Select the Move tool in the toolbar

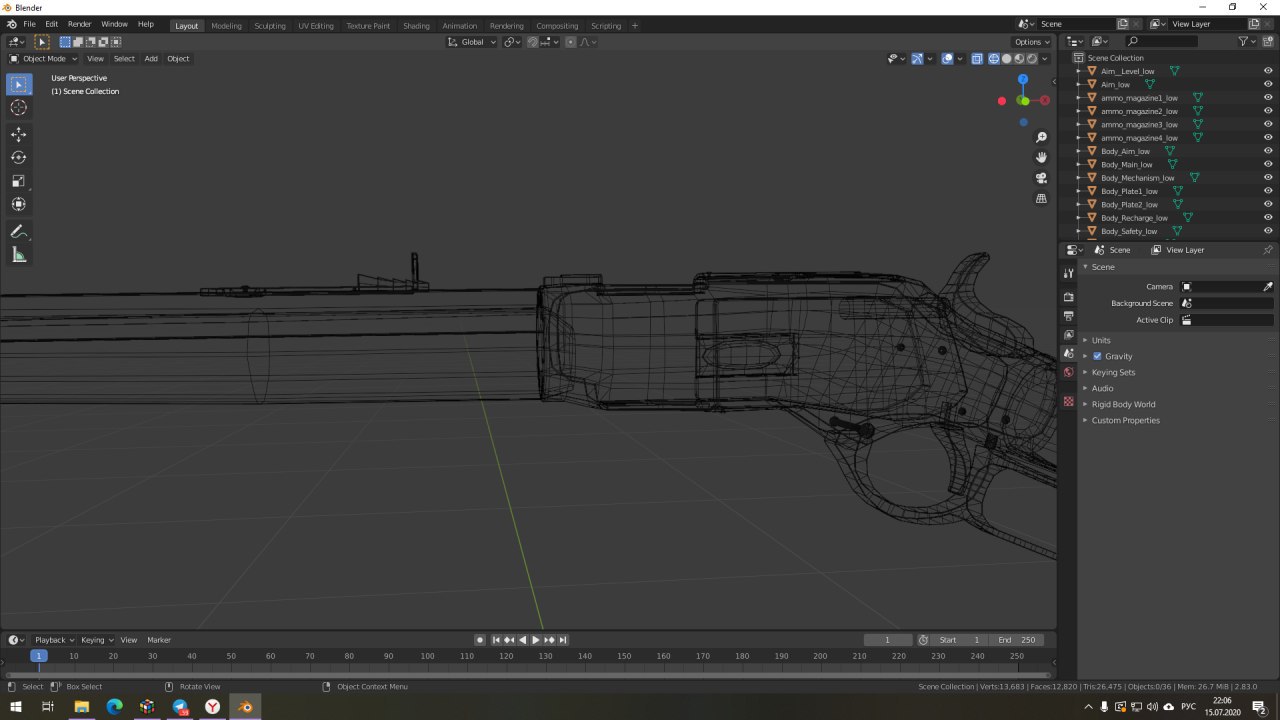pos(18,134)
